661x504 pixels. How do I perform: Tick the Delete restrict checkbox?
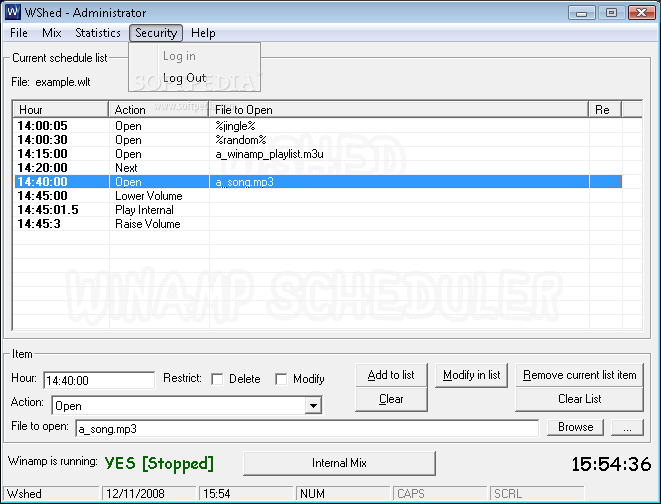[217, 379]
